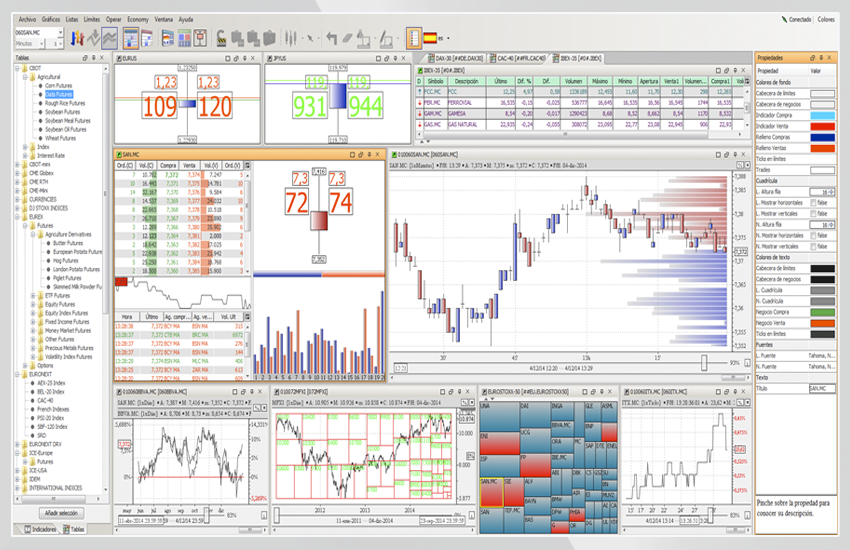
Task: Toggle L. Mostrar horizontales checkbox
Action: pyautogui.click(x=813, y=203)
